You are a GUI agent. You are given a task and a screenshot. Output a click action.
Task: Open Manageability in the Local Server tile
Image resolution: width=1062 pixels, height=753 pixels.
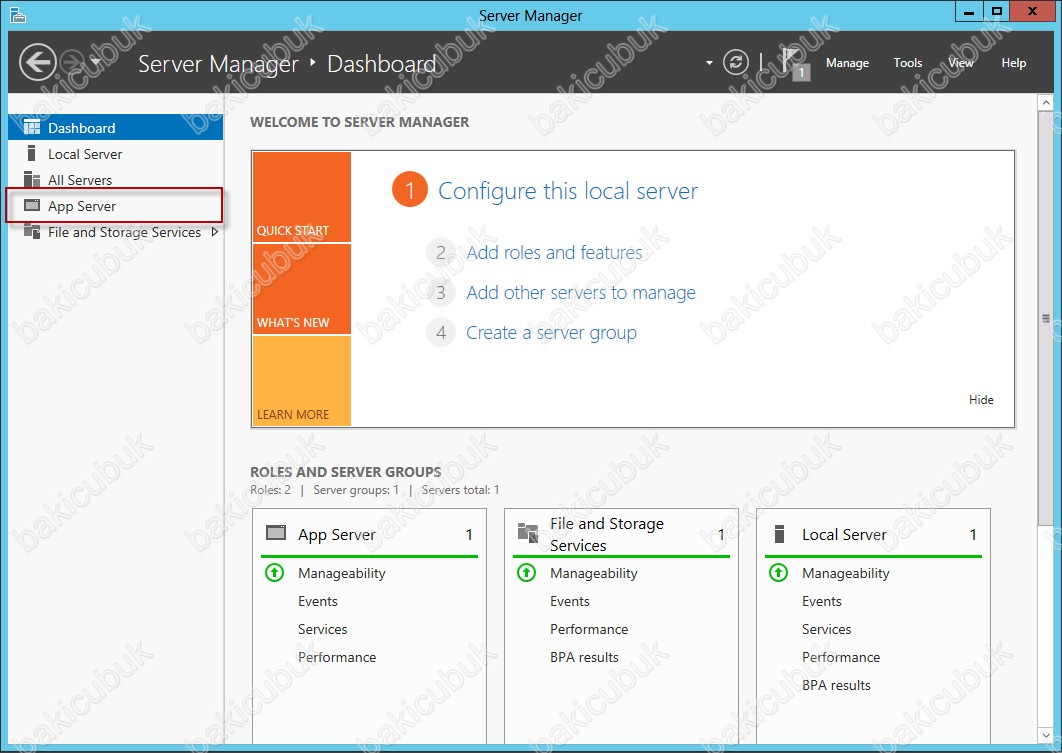[x=845, y=573]
